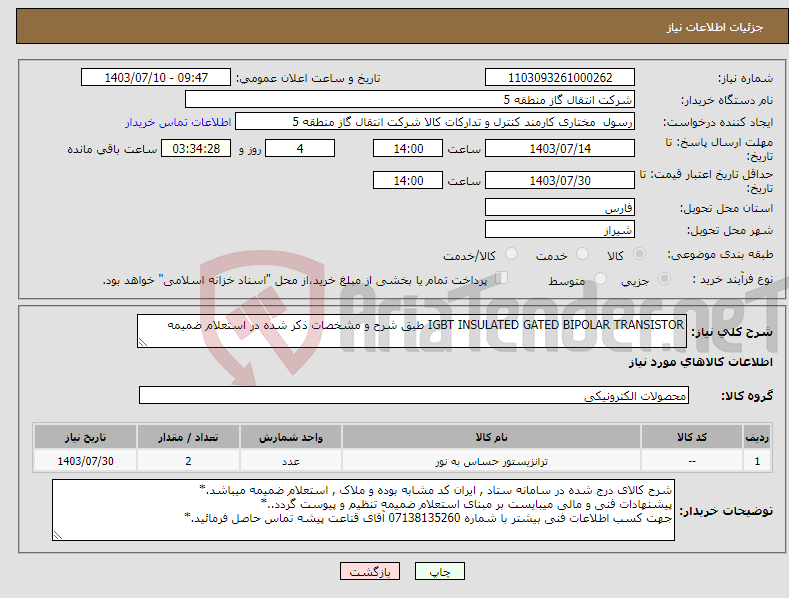Viewport: 789px width, 598px height.
Task: Click the need number field 1103093261000262
Action: pos(560,78)
